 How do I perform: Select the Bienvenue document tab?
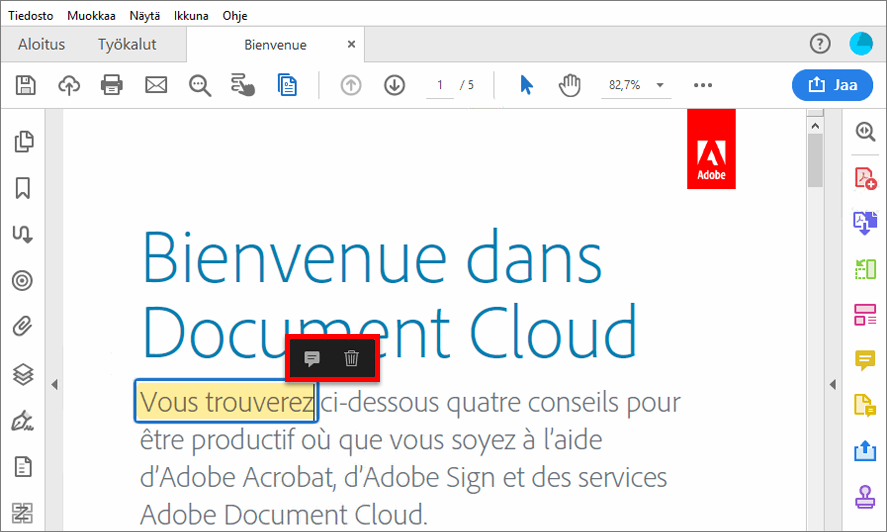pos(275,45)
